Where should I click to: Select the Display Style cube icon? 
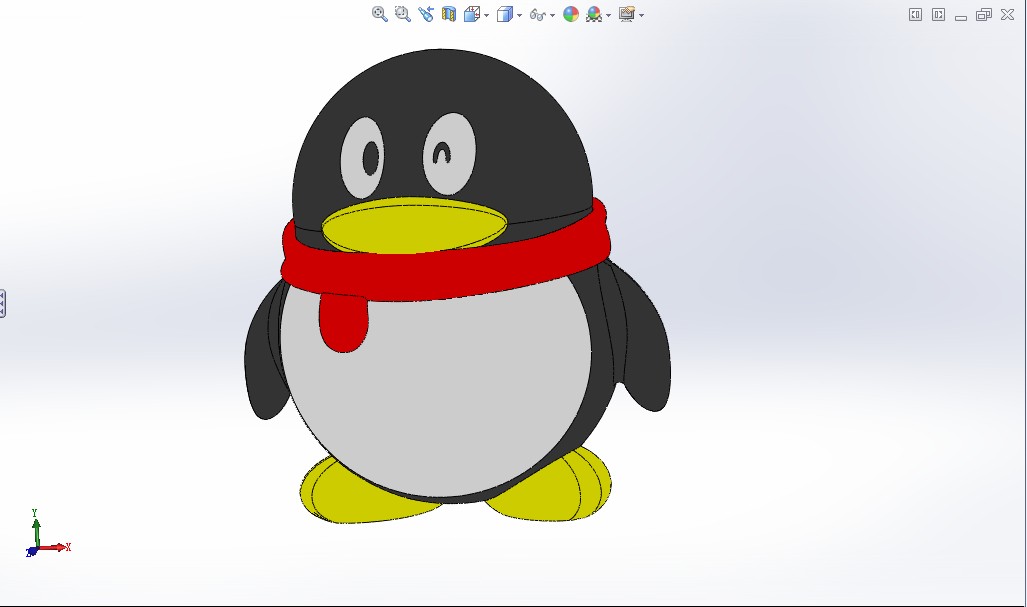pyautogui.click(x=504, y=14)
